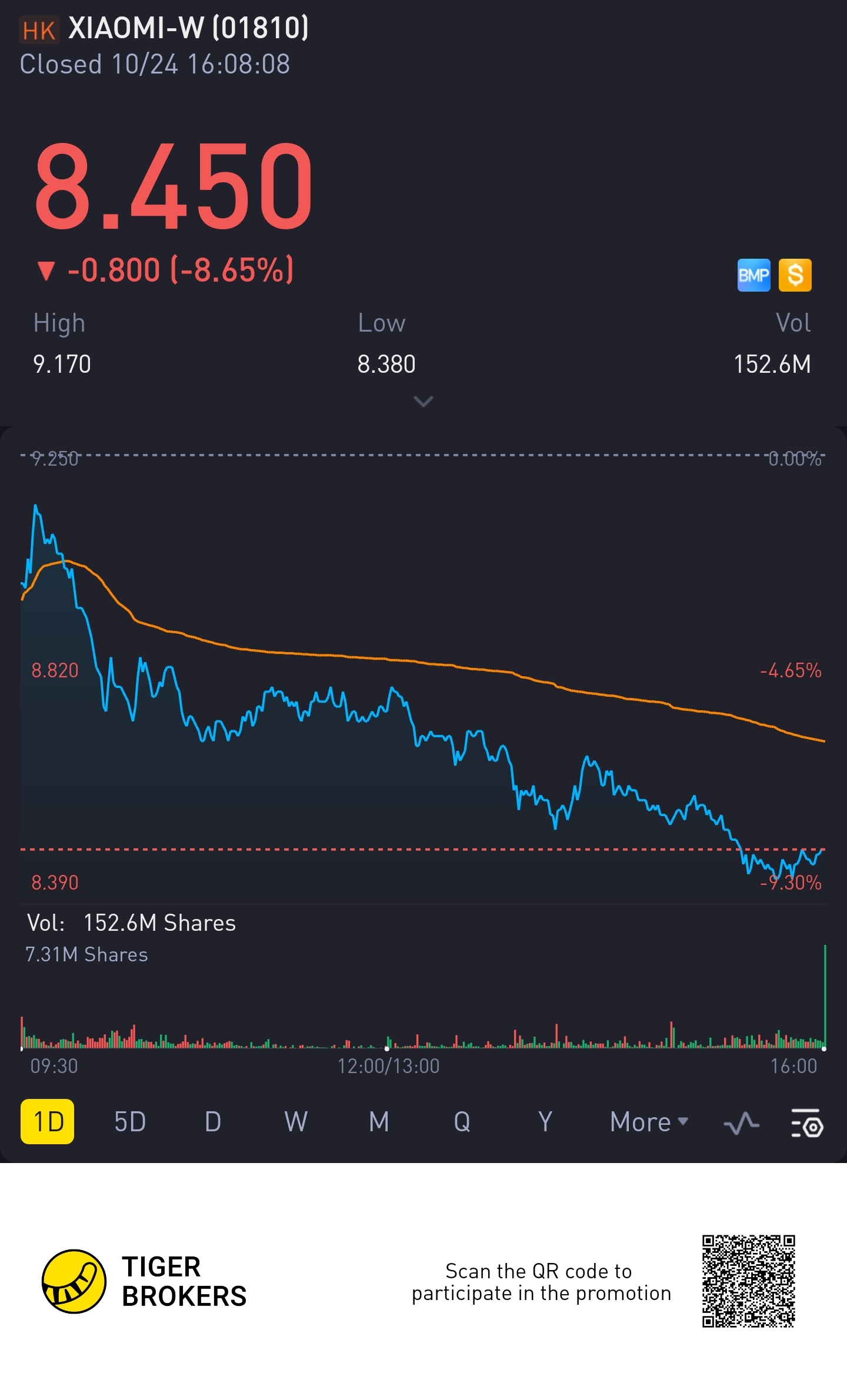Tap the HK market badge
This screenshot has height=1400, width=847.
tap(39, 30)
